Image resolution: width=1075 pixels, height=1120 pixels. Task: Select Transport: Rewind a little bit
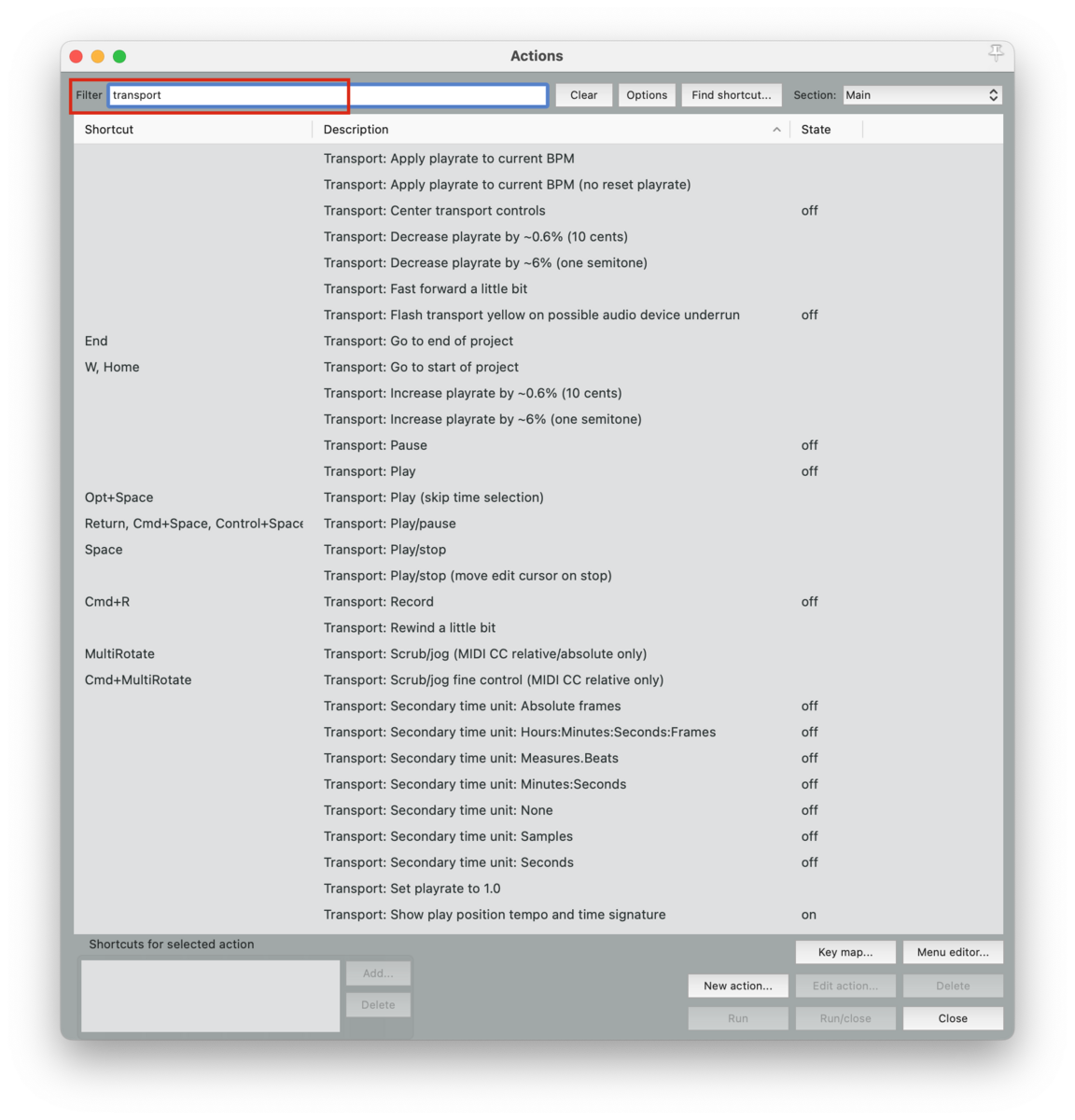coord(410,629)
